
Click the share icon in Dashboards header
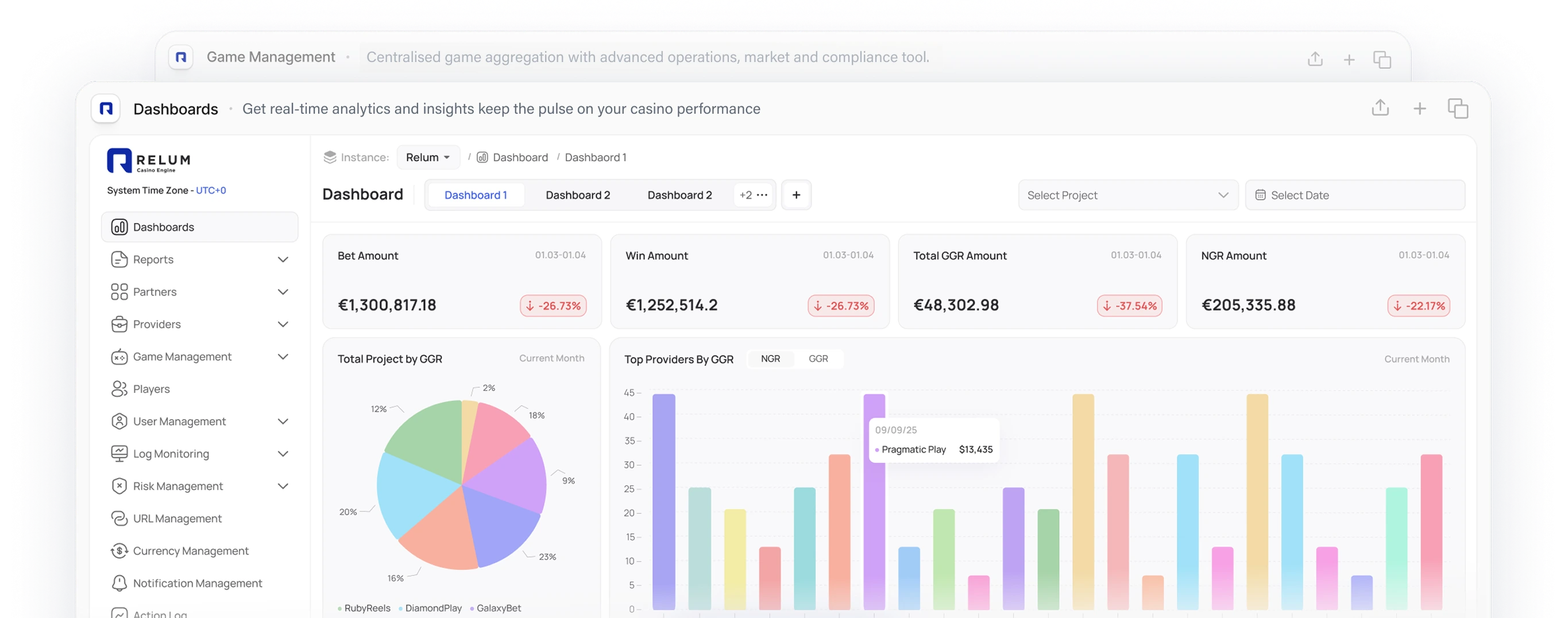[x=1380, y=108]
